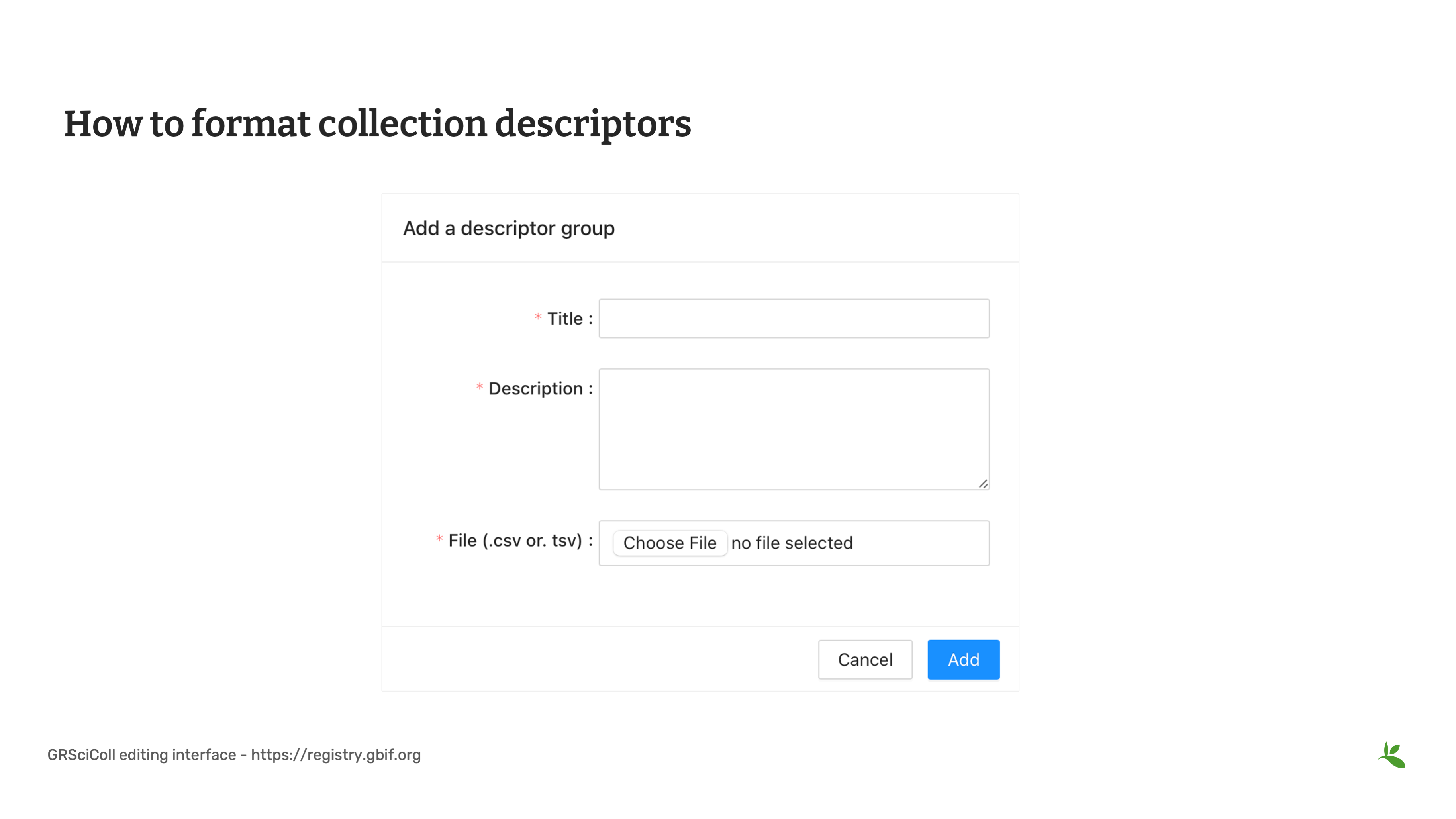Screen dimensions: 1456x819
Task: Click the red asterisk beside Description
Action: pos(479,387)
